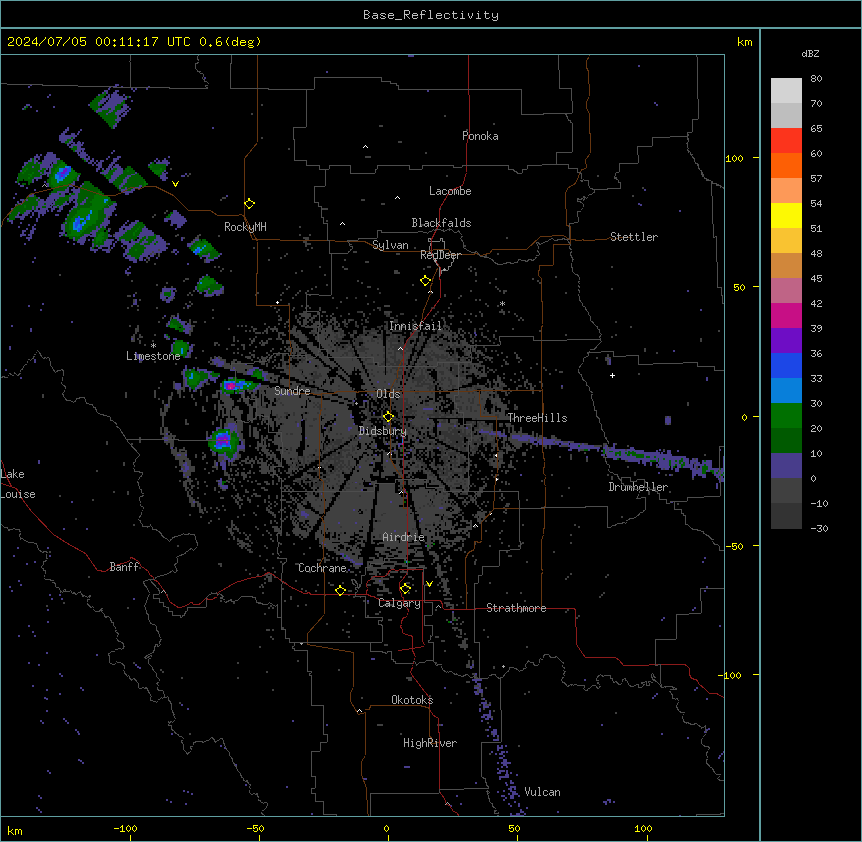Click the Base_Reflectivity title

coord(431,15)
